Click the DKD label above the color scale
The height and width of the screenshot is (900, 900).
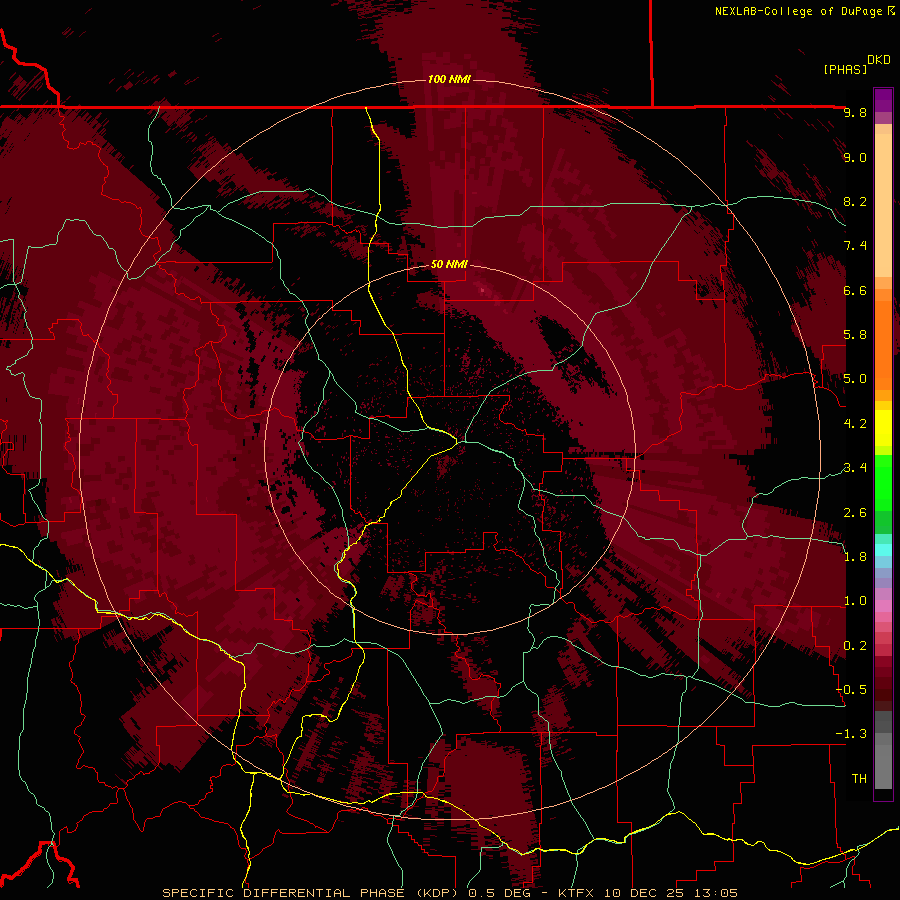coord(879,60)
